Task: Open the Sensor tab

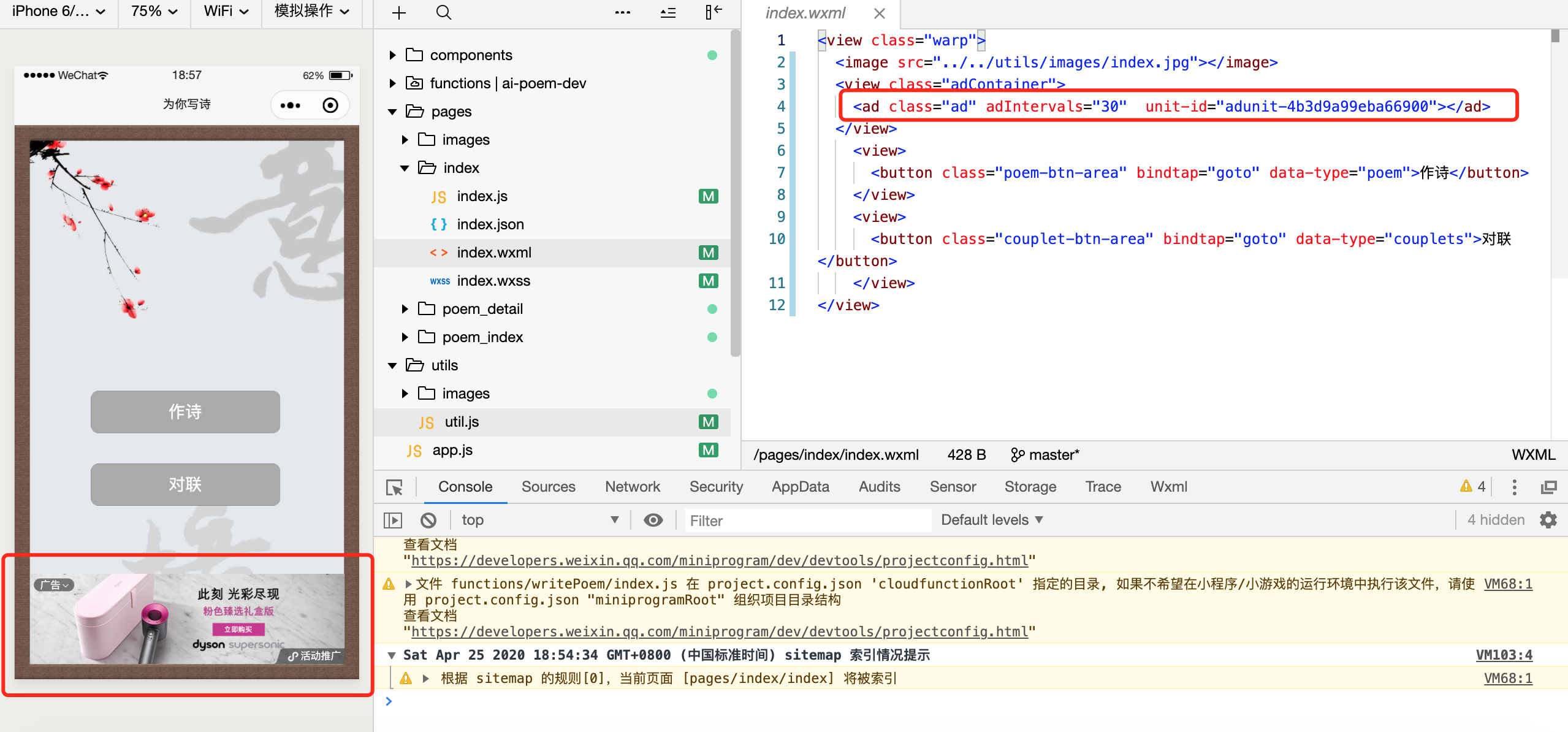Action: pos(953,487)
